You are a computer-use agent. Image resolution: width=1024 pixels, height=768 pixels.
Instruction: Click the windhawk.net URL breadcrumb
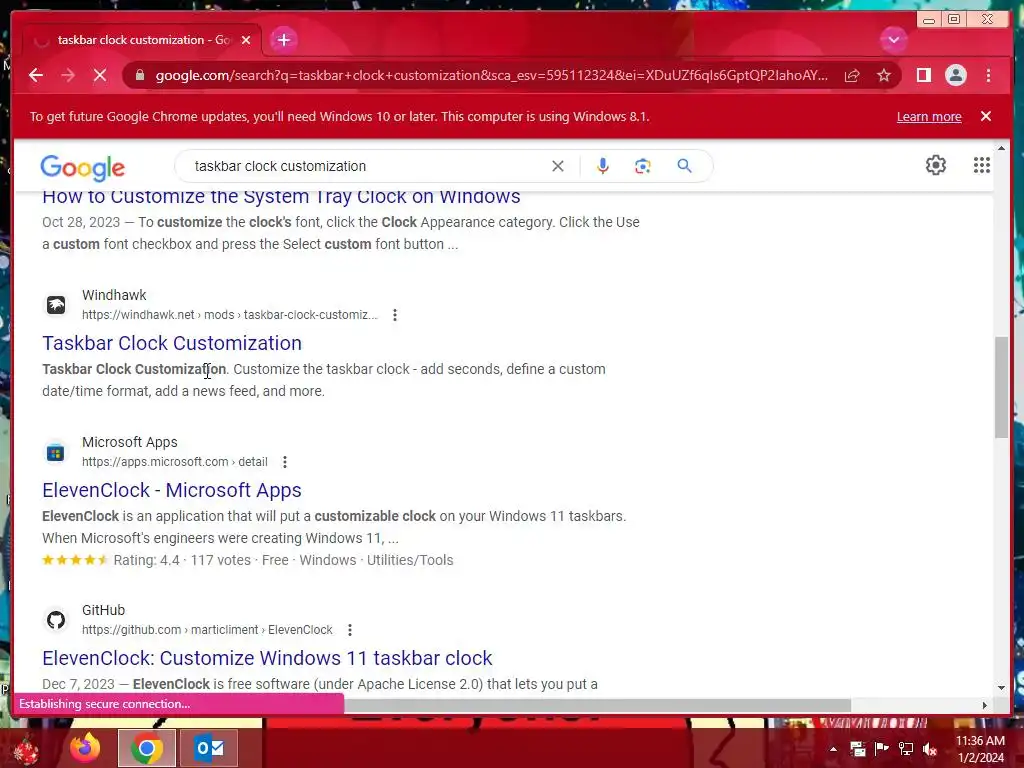(x=229, y=315)
